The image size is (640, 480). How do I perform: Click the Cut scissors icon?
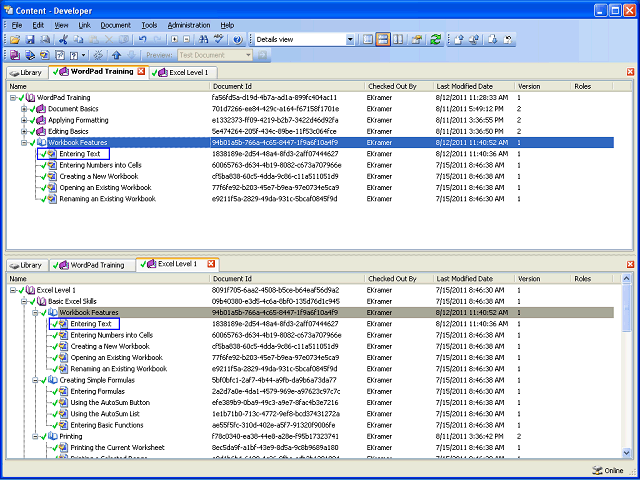click(63, 40)
